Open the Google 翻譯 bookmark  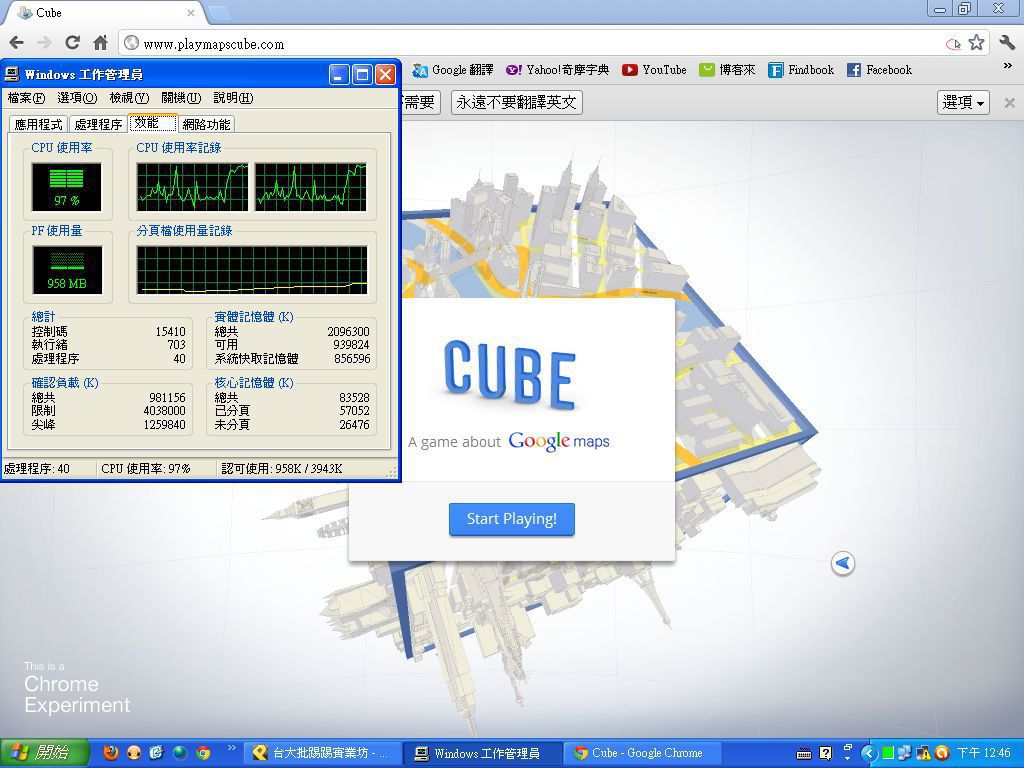[x=453, y=70]
